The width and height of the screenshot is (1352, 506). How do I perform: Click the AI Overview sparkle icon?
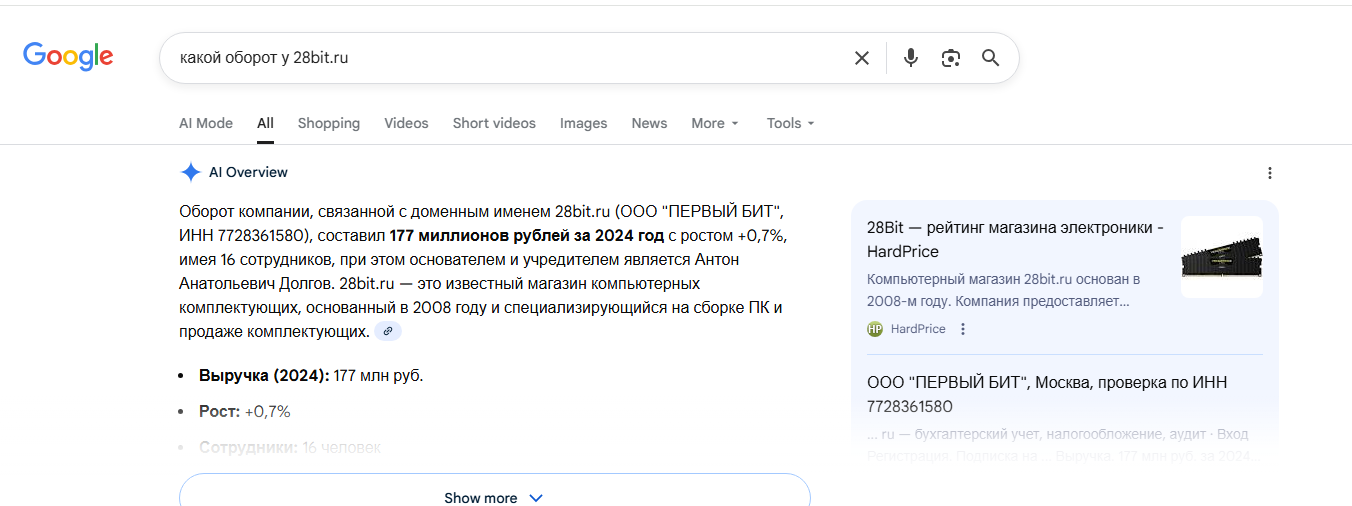tap(190, 172)
